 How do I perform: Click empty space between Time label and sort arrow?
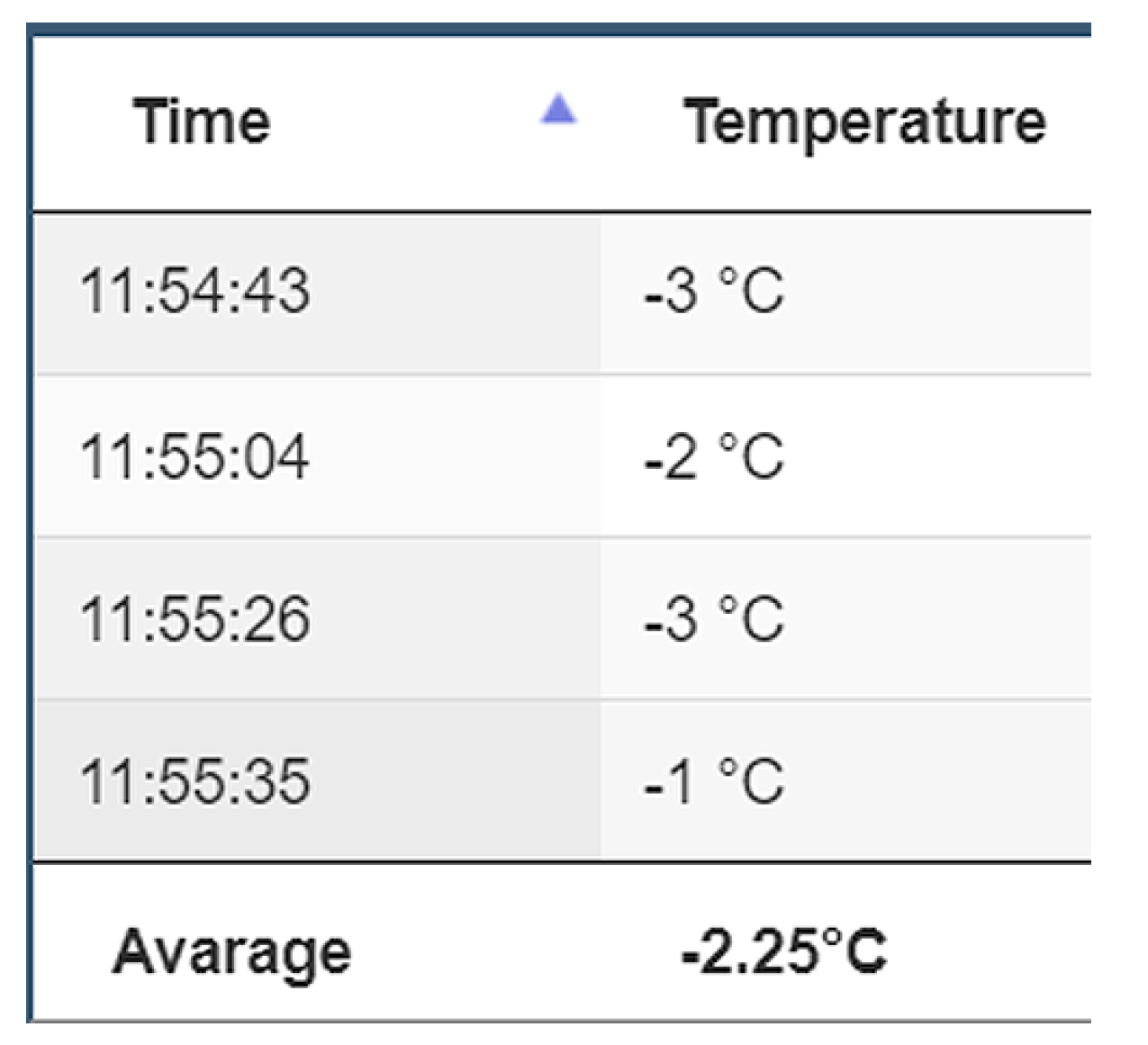point(405,122)
